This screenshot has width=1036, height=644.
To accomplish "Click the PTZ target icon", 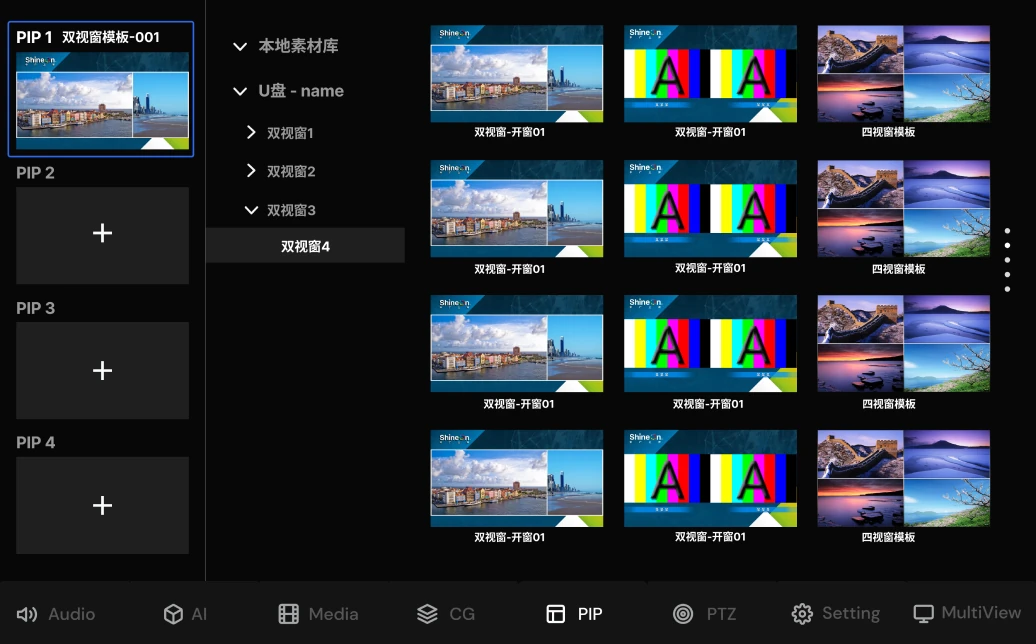I will (683, 614).
